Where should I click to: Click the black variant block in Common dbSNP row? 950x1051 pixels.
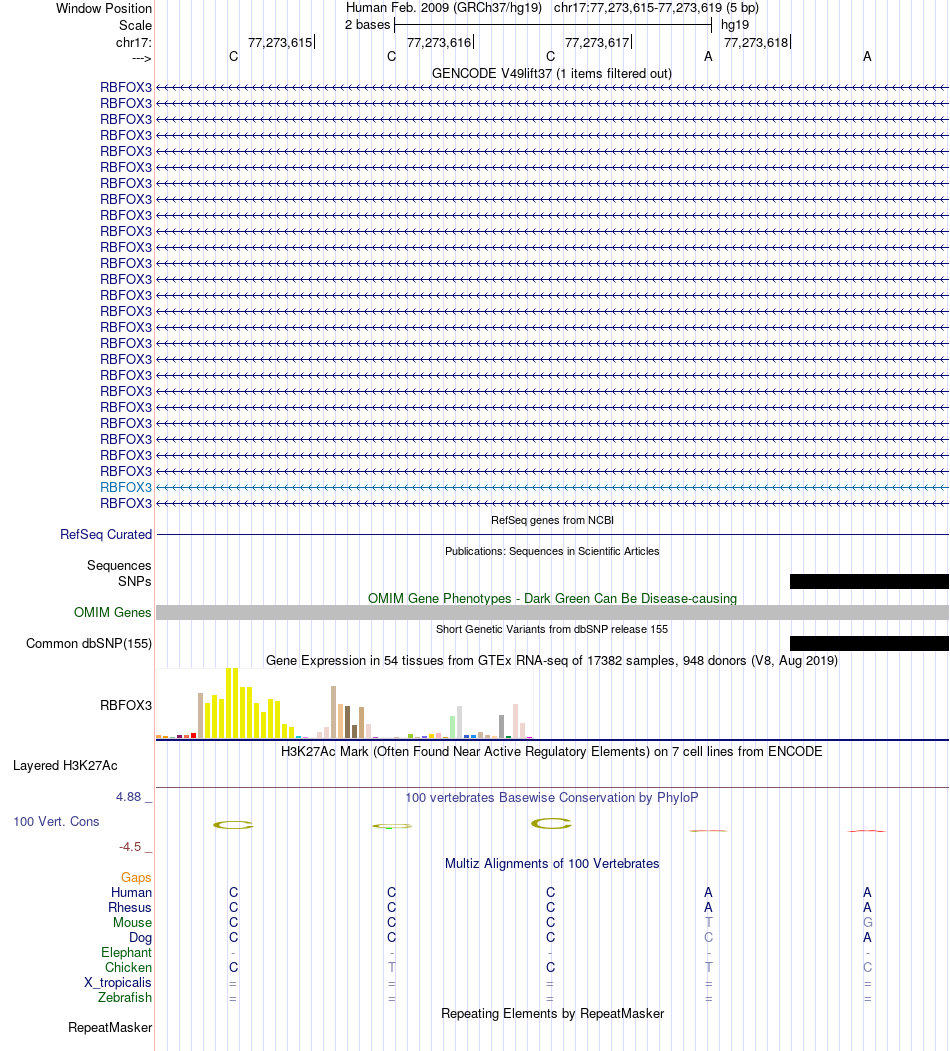tap(869, 643)
